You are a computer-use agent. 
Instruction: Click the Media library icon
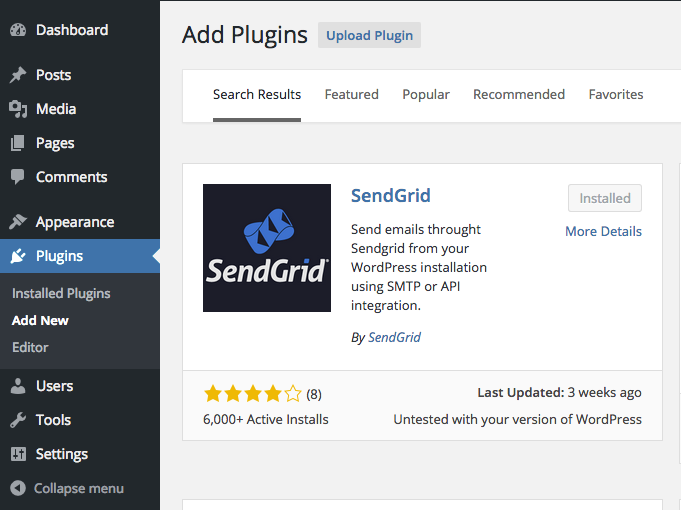(18, 109)
